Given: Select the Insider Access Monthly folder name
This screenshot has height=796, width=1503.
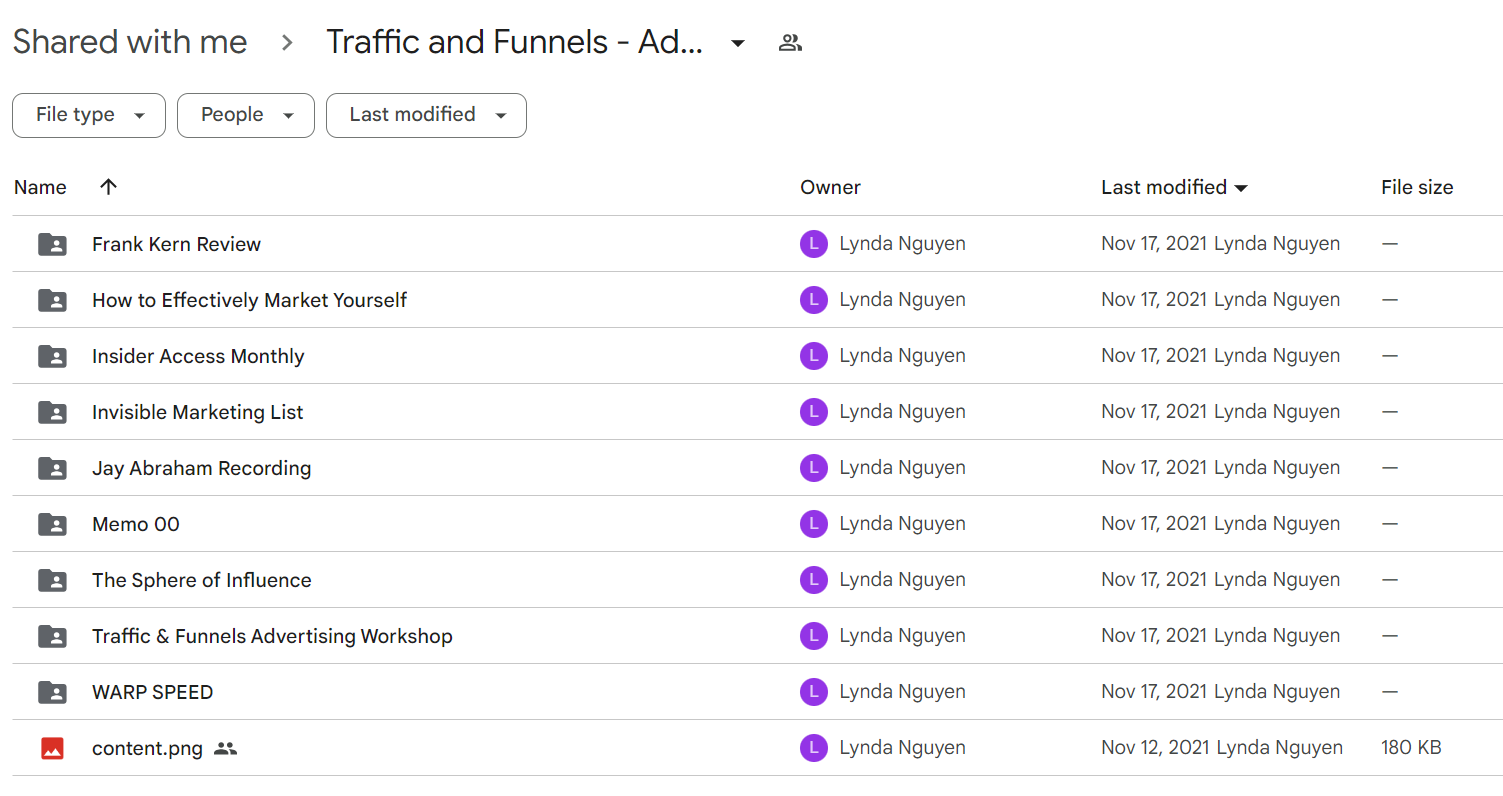Looking at the screenshot, I should pyautogui.click(x=198, y=356).
